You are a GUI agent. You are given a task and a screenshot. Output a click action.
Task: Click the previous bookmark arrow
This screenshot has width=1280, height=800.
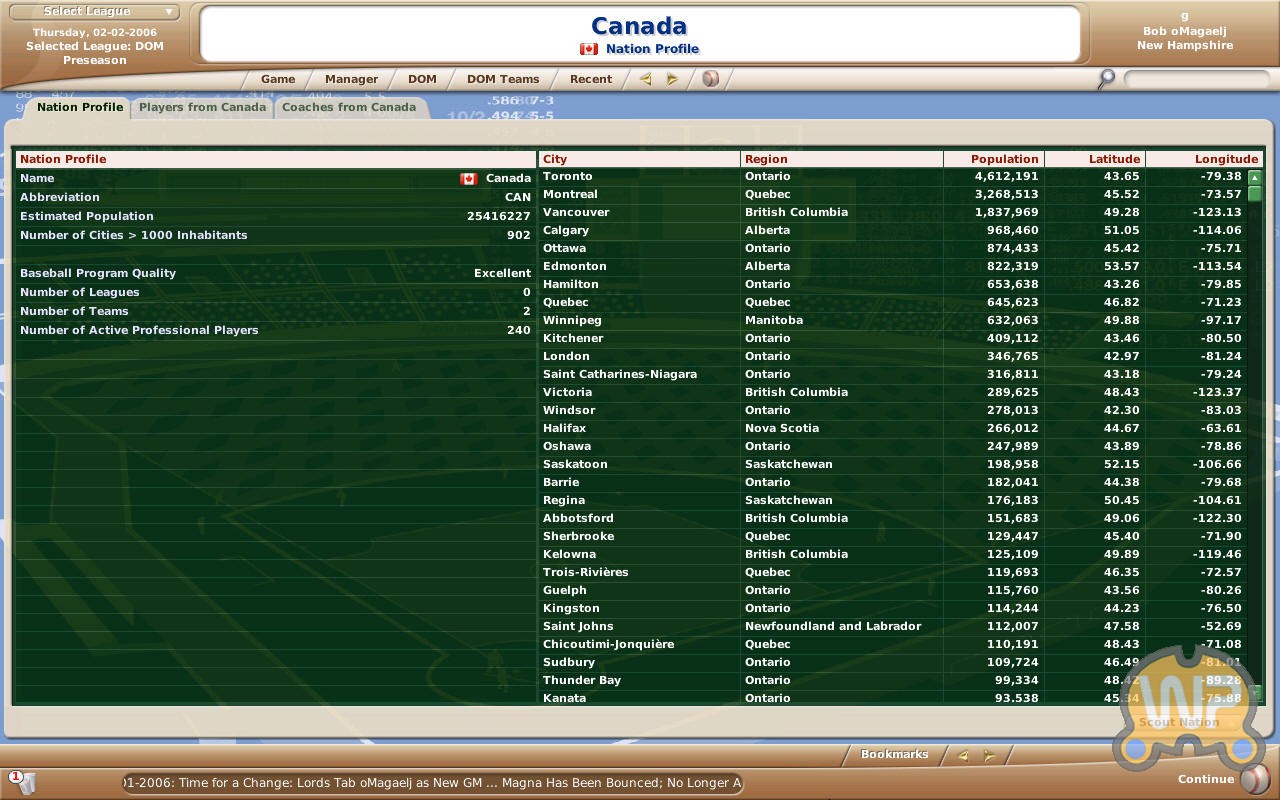point(962,756)
